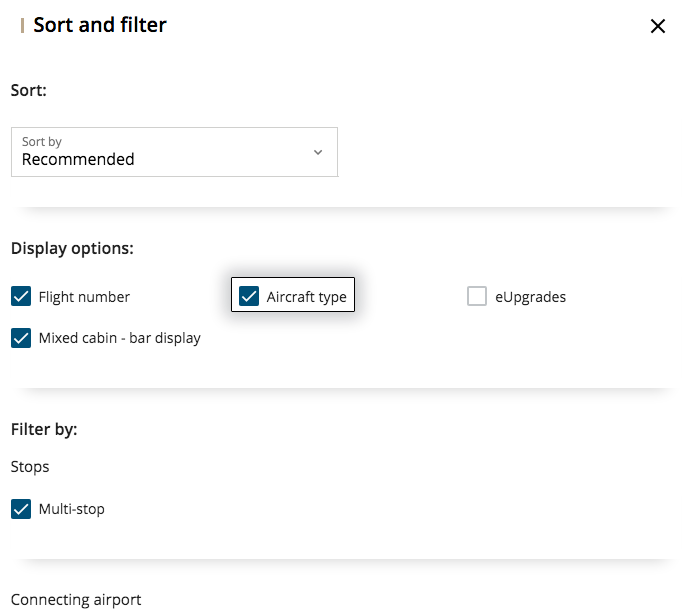Image resolution: width=683 pixels, height=616 pixels.
Task: Click the eUpgrades label text
Action: point(530,297)
